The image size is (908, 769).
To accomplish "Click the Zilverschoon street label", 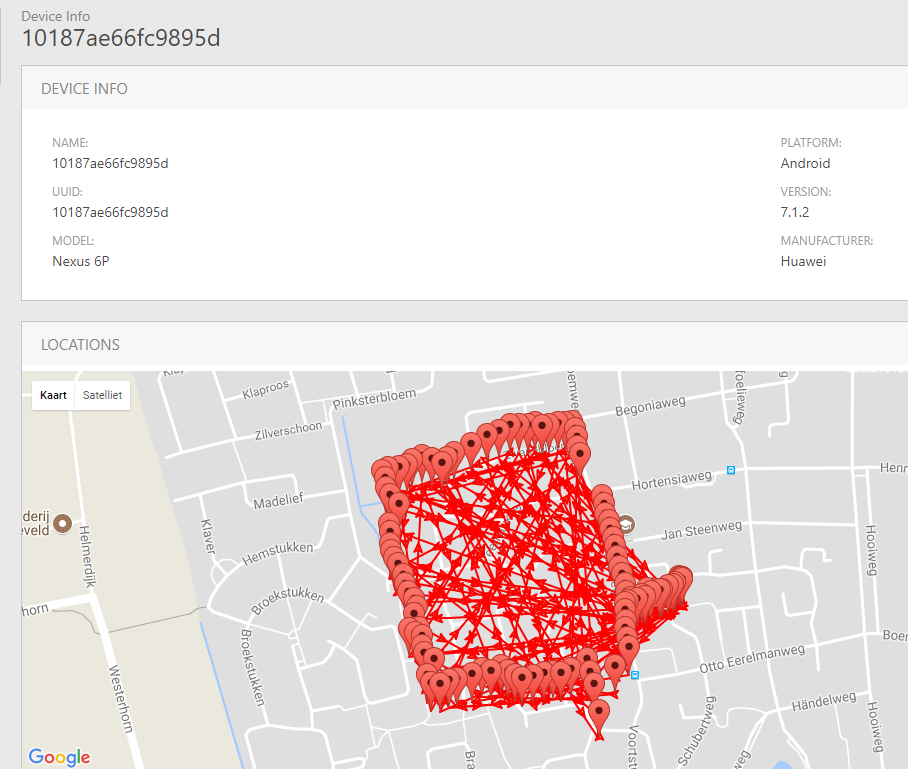I will [288, 430].
